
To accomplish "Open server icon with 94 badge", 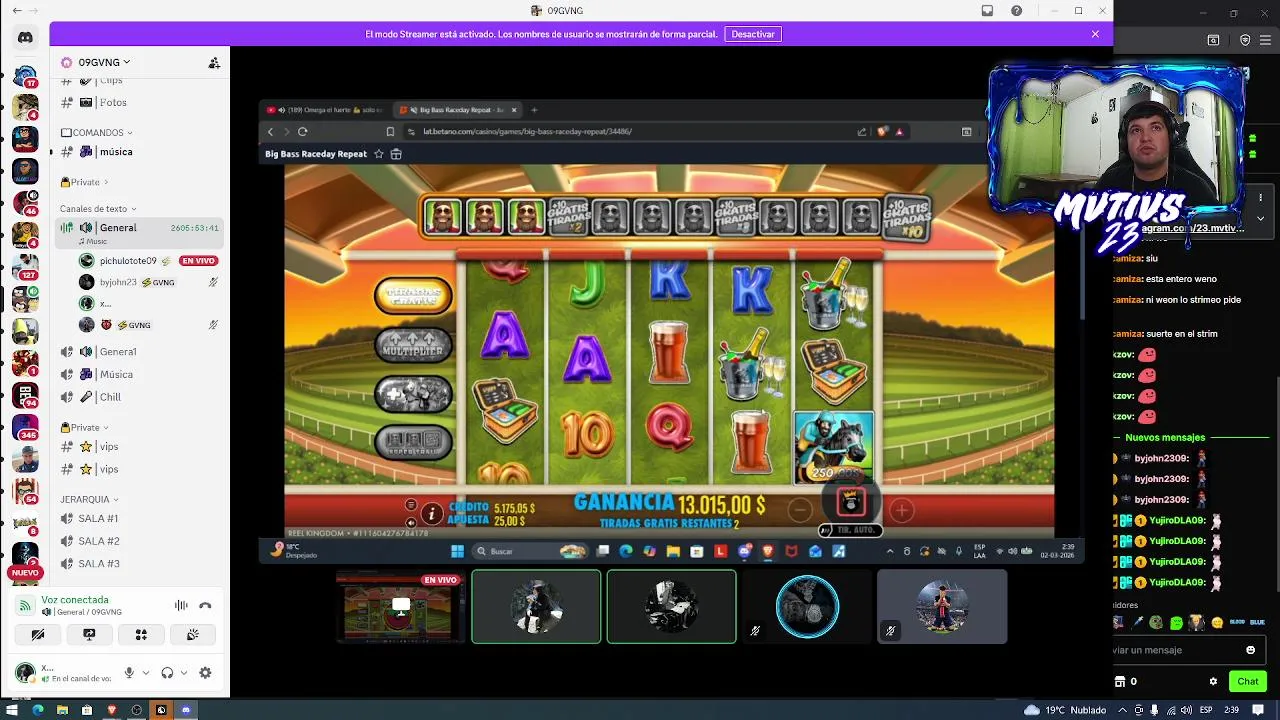I will 25,395.
